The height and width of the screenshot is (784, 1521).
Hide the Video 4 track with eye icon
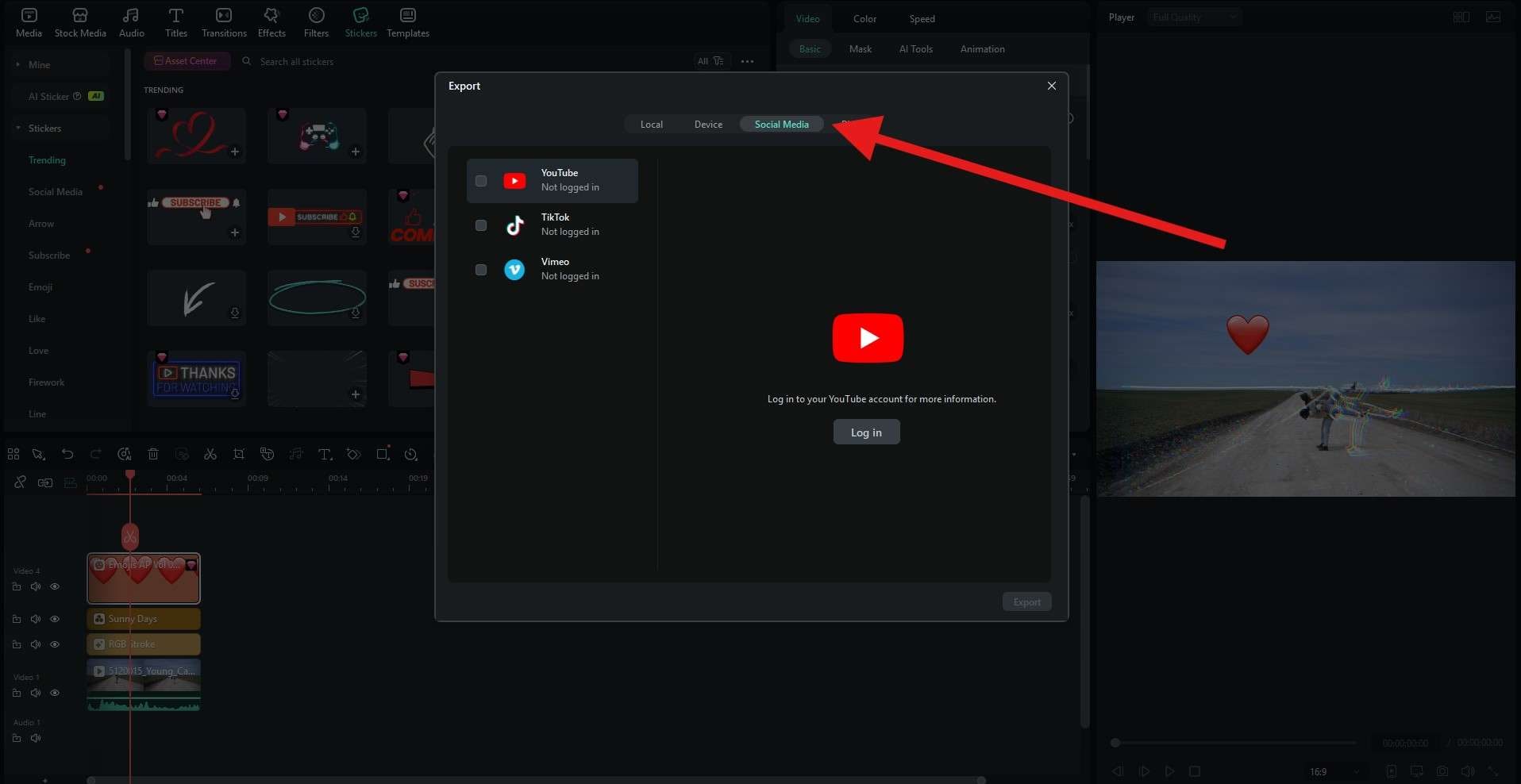(55, 586)
